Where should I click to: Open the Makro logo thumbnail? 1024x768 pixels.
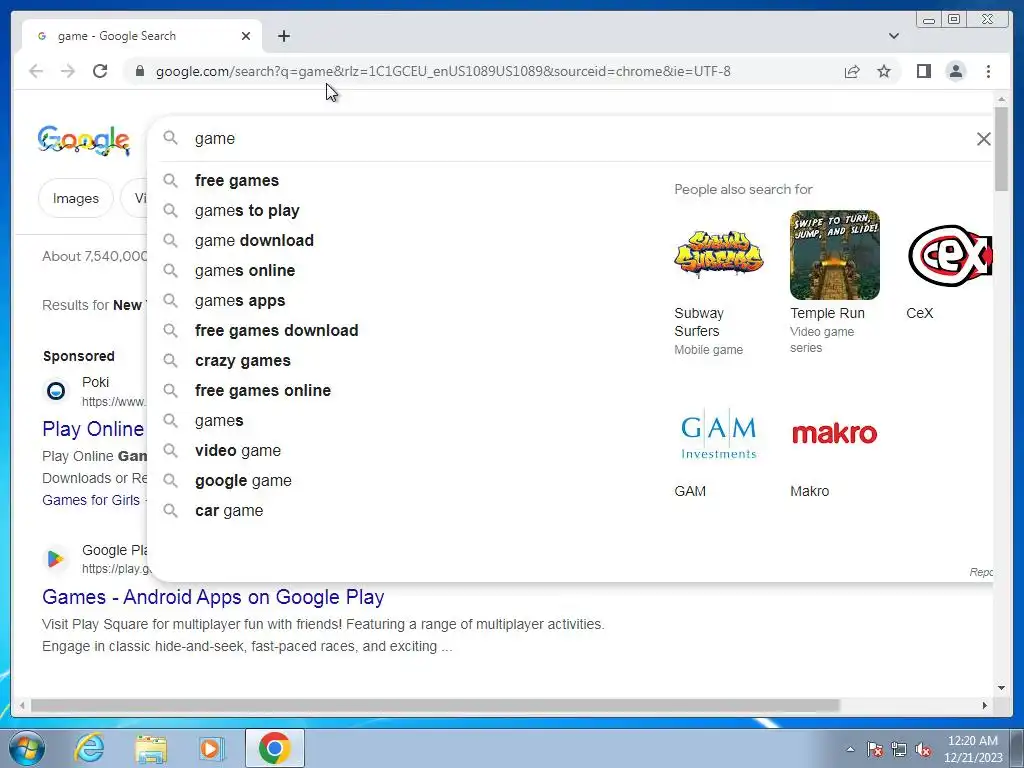coord(835,434)
